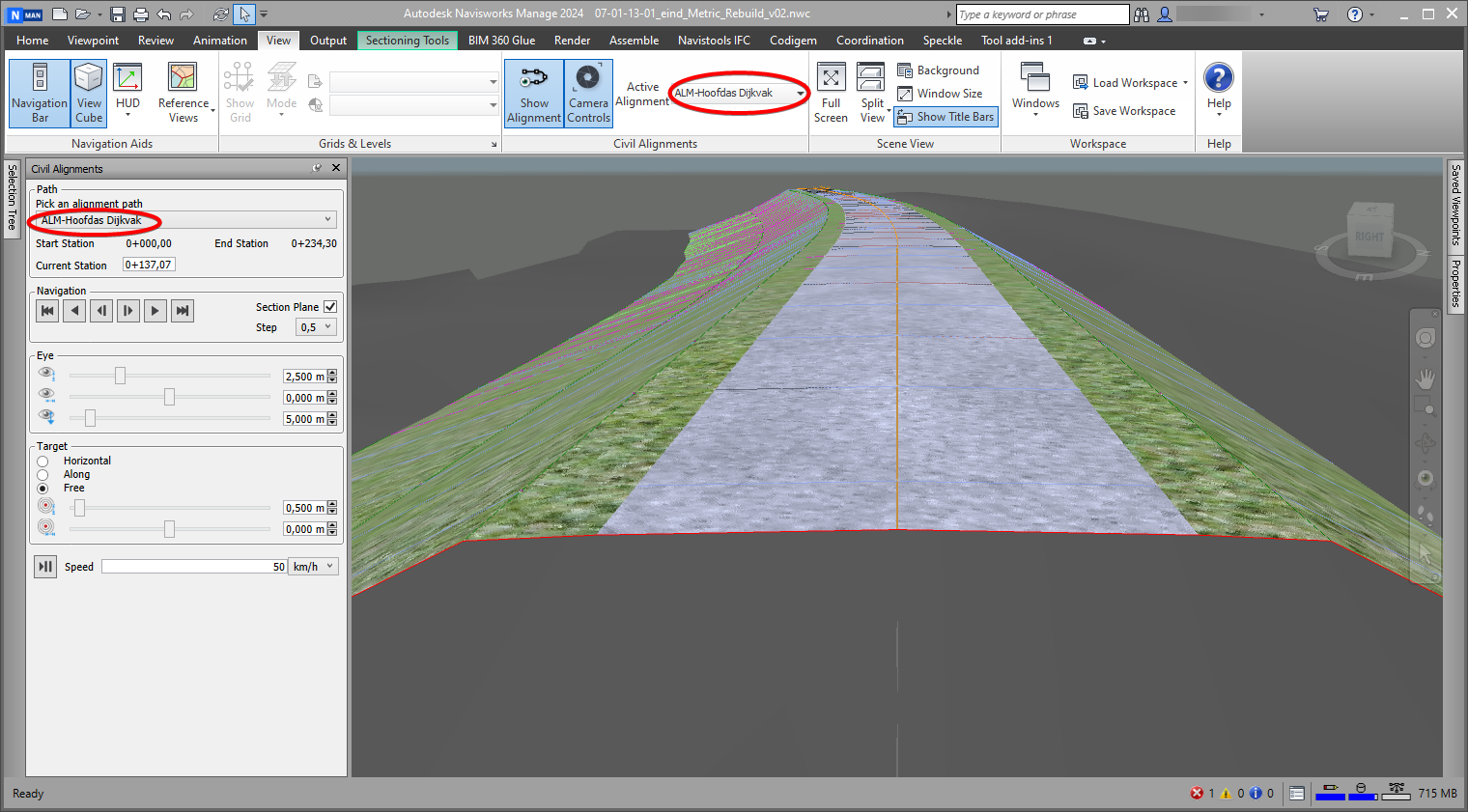Open the alignment path dropdown
This screenshot has width=1468, height=812.
[x=186, y=220]
